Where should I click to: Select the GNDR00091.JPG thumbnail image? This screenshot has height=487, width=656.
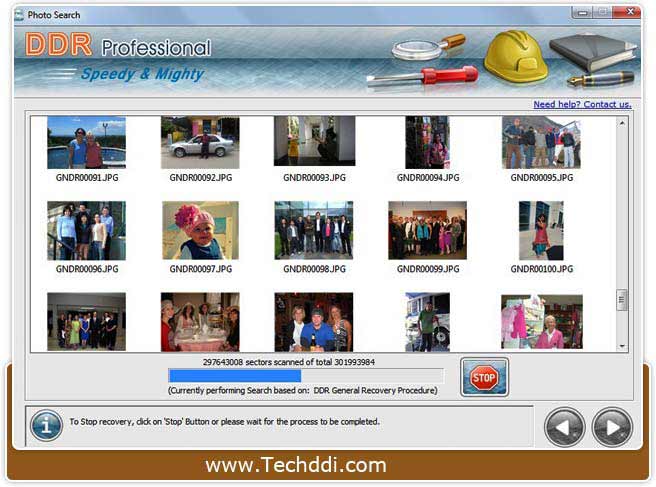87,142
